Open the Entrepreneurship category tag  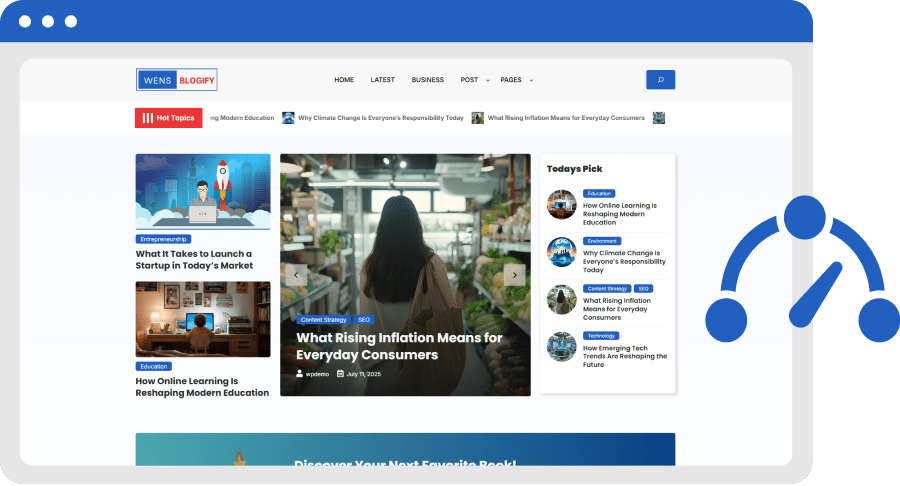(x=163, y=239)
